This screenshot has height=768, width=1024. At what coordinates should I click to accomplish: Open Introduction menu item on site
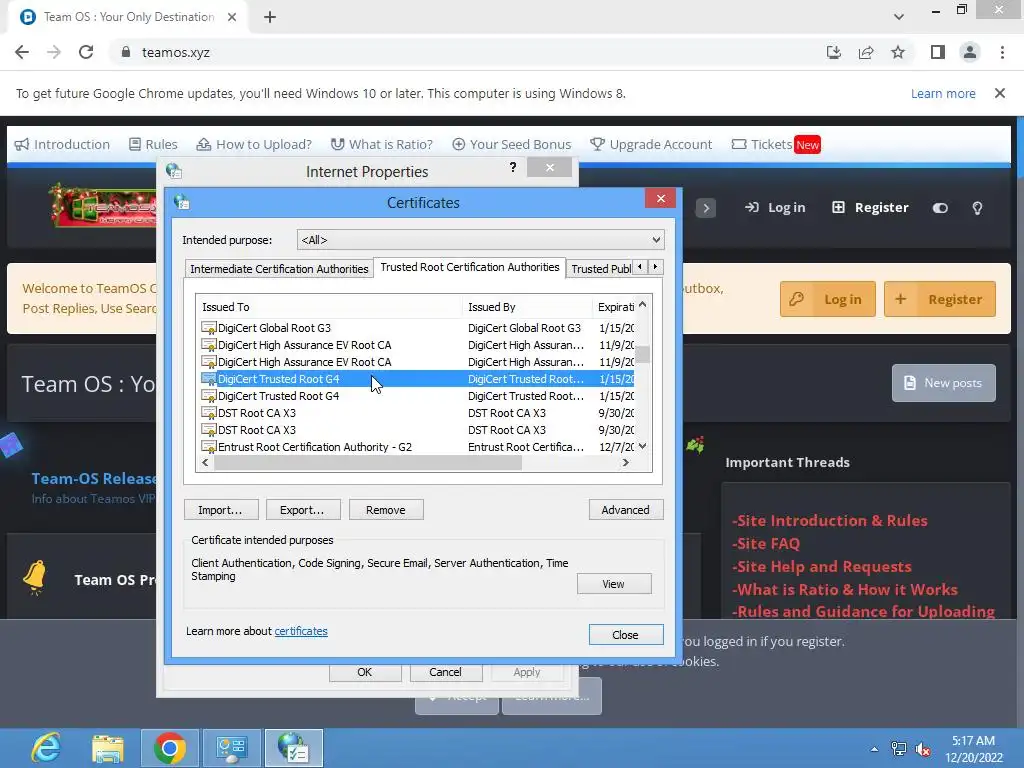pyautogui.click(x=62, y=144)
